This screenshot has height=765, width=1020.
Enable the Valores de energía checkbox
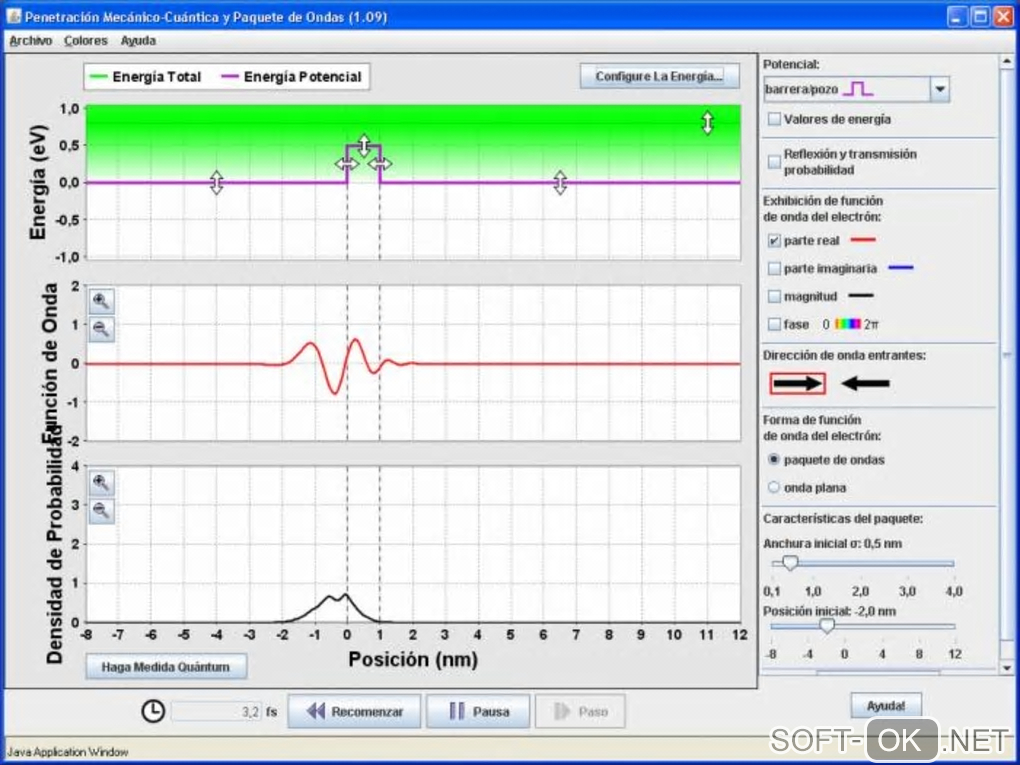(774, 119)
